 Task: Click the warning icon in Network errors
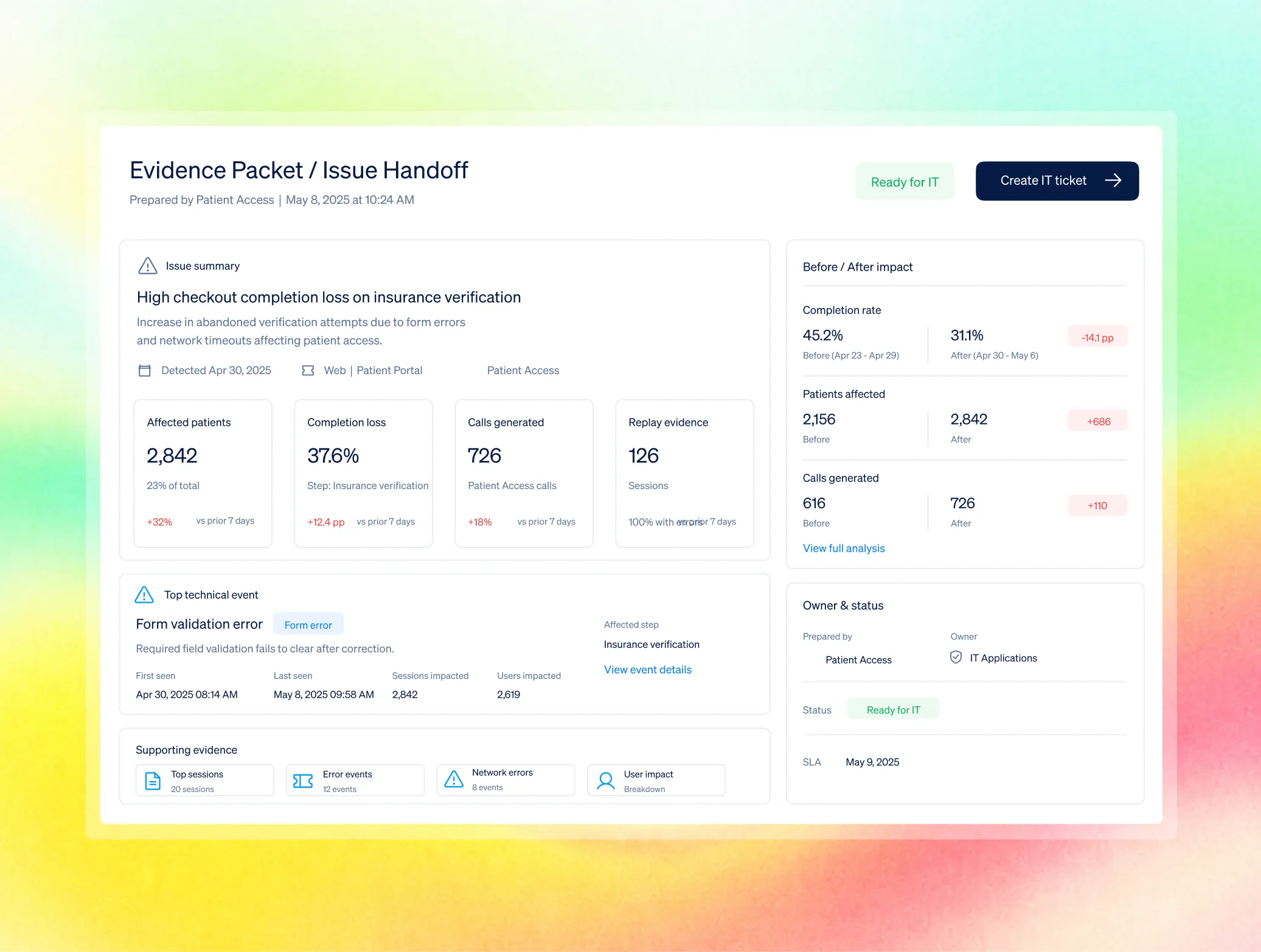tap(454, 779)
